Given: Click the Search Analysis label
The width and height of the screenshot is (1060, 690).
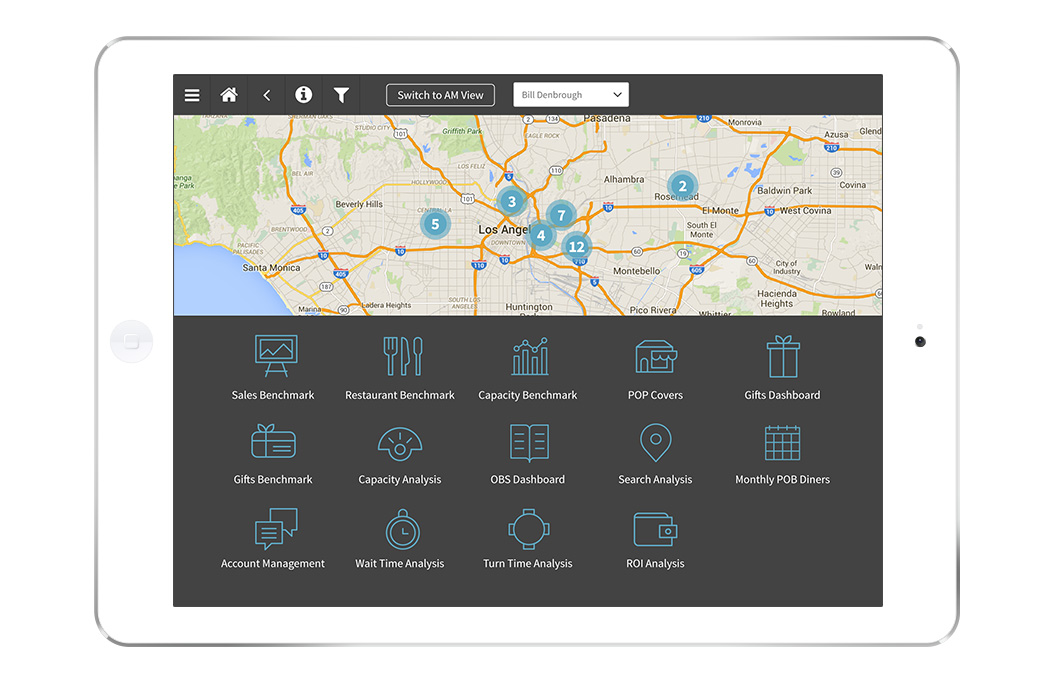Looking at the screenshot, I should [655, 480].
